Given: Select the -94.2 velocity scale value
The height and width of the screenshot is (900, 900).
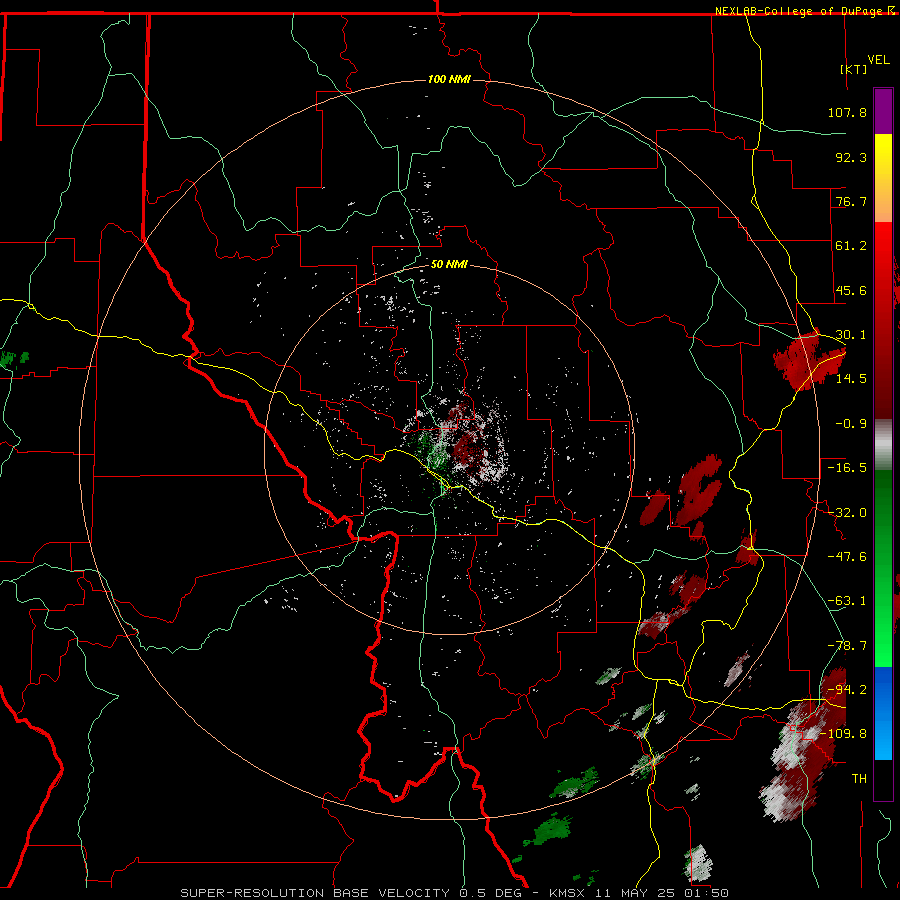Looking at the screenshot, I should pos(847,690).
